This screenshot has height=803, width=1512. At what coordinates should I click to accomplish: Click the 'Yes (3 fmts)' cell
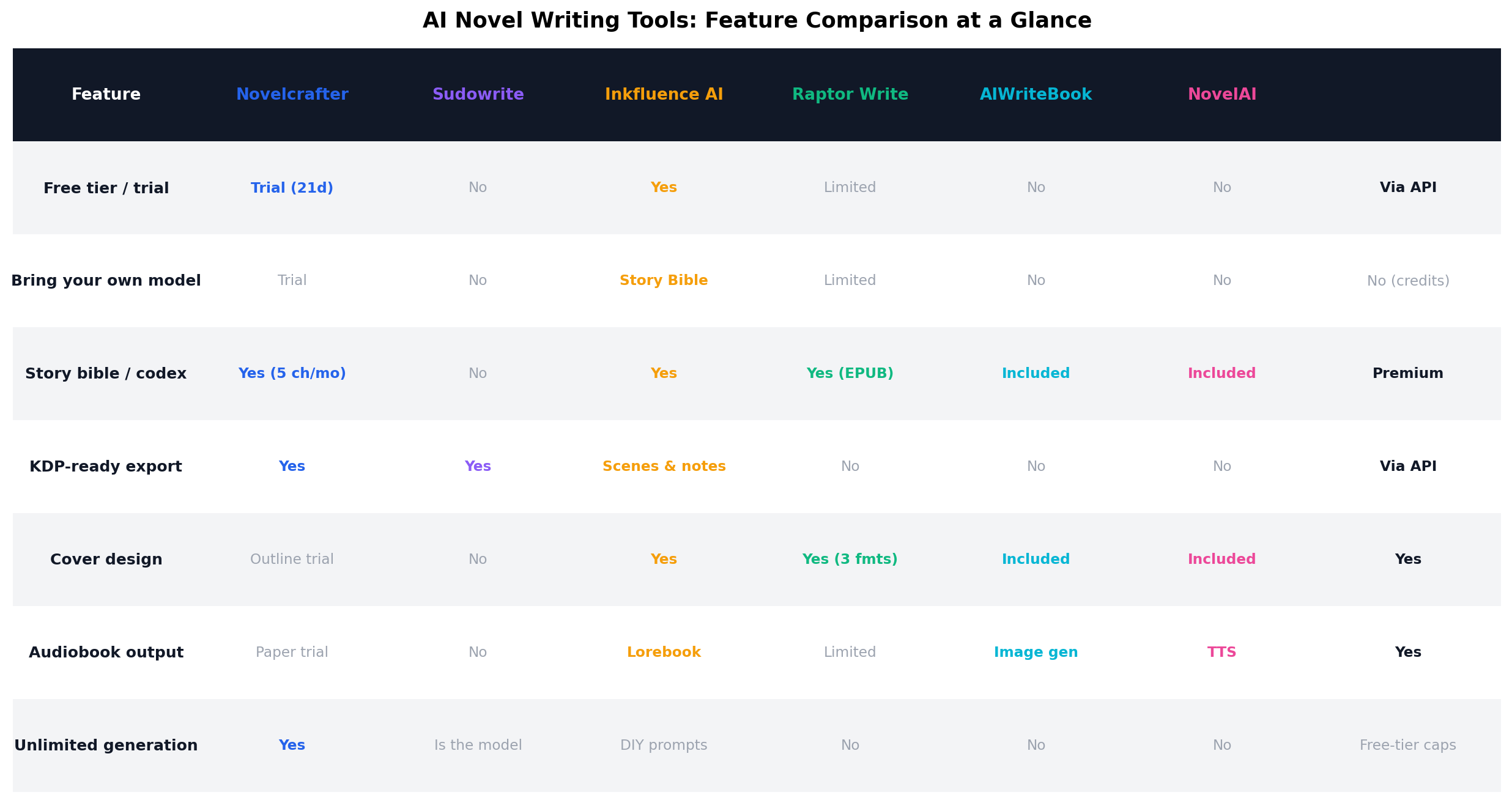click(850, 560)
